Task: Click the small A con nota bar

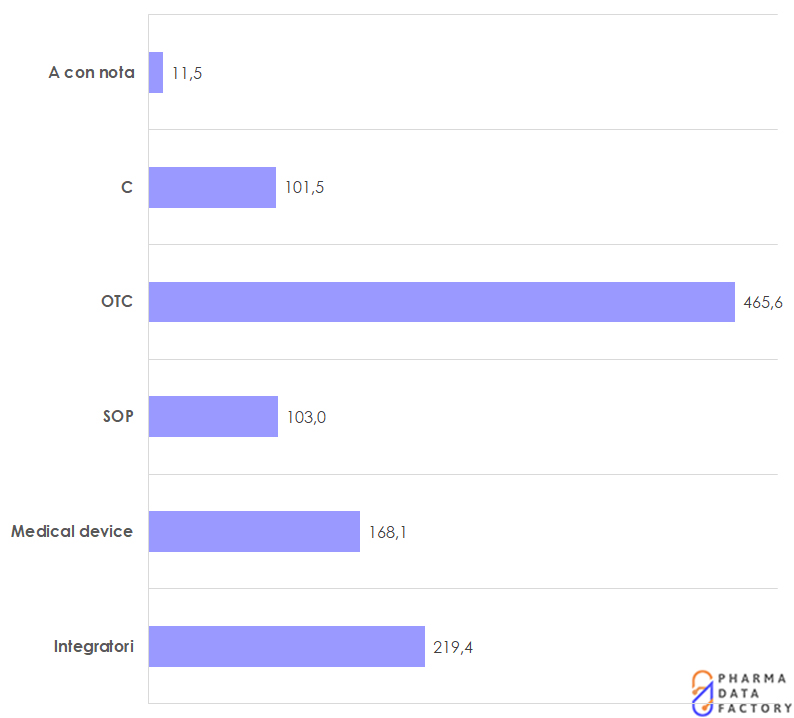Action: coord(156,73)
